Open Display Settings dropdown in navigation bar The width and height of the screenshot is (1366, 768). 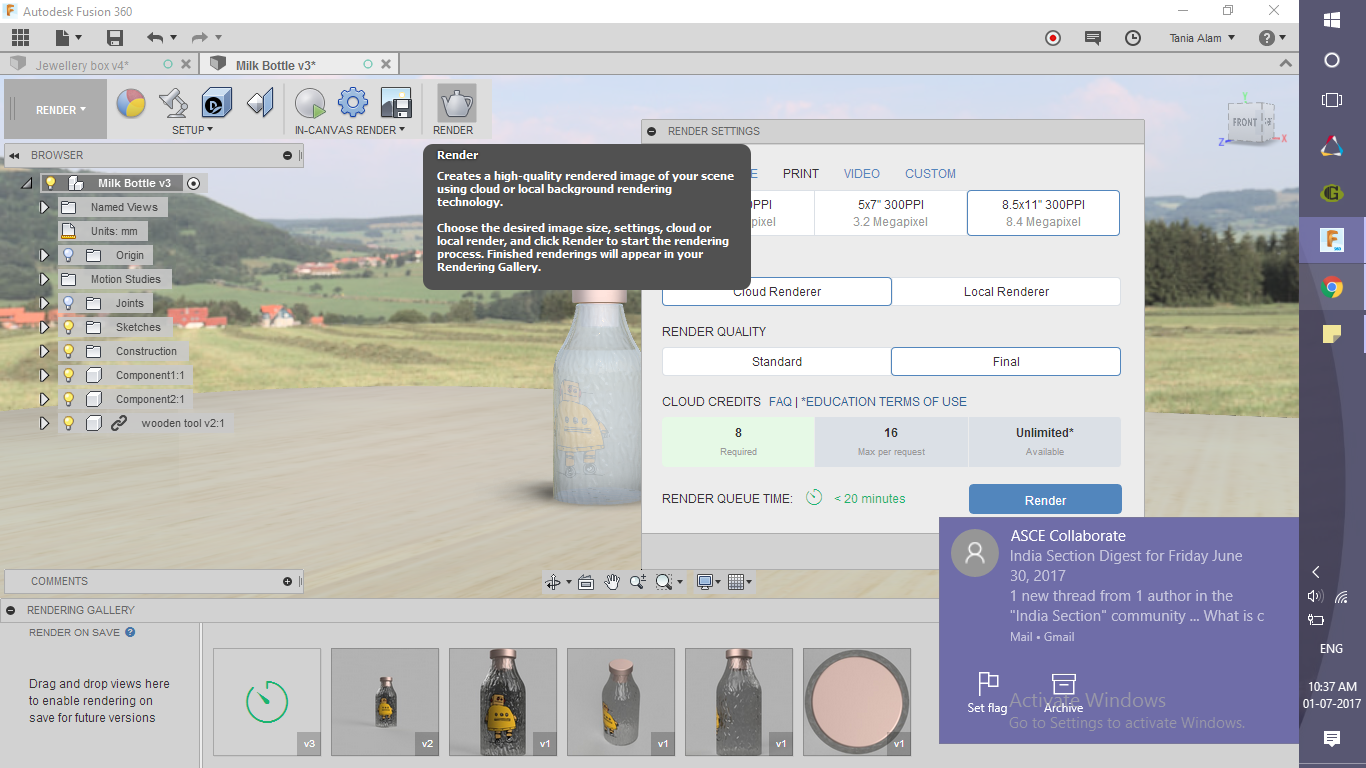[709, 582]
